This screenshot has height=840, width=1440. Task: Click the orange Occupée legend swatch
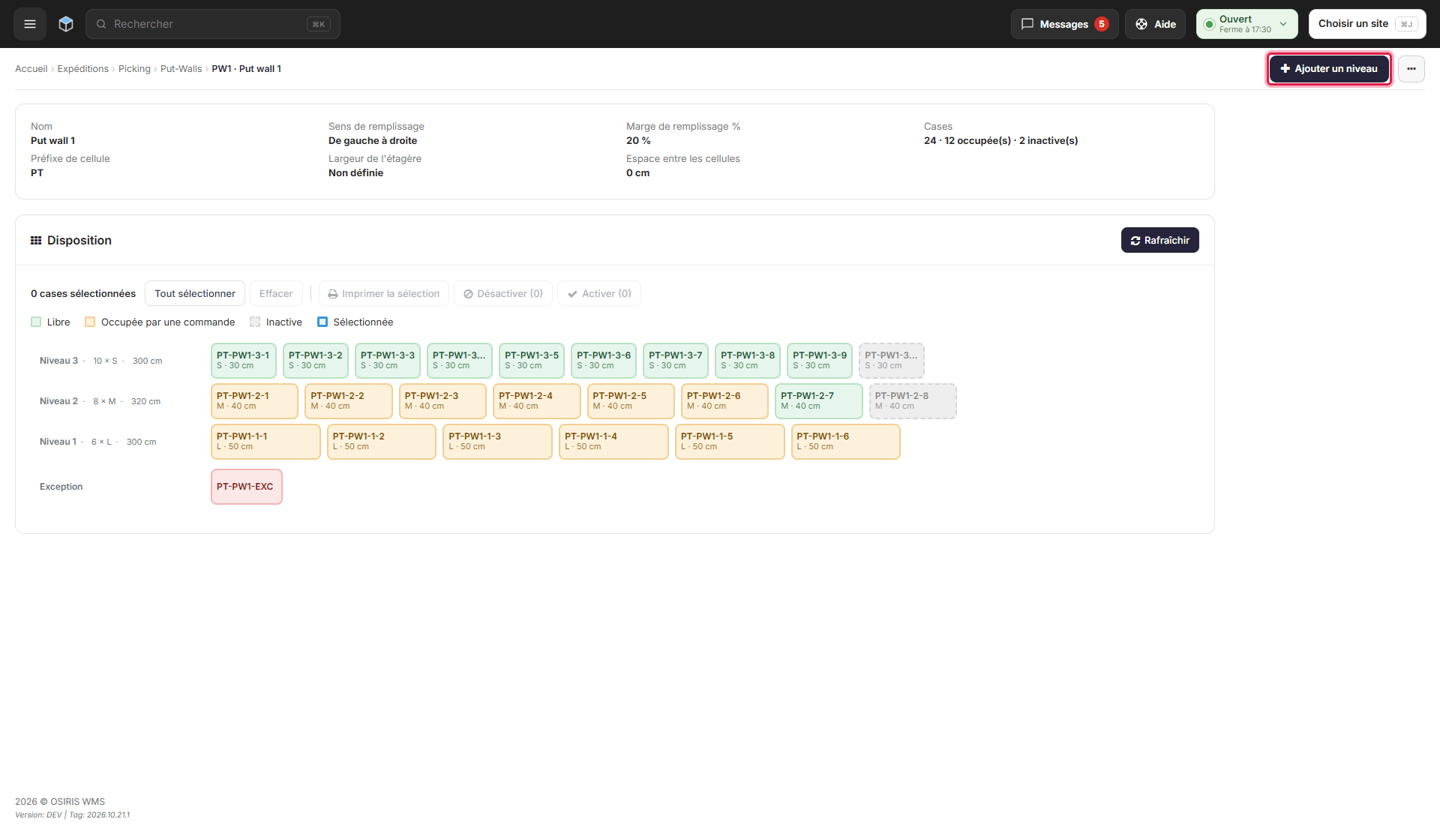(x=90, y=322)
